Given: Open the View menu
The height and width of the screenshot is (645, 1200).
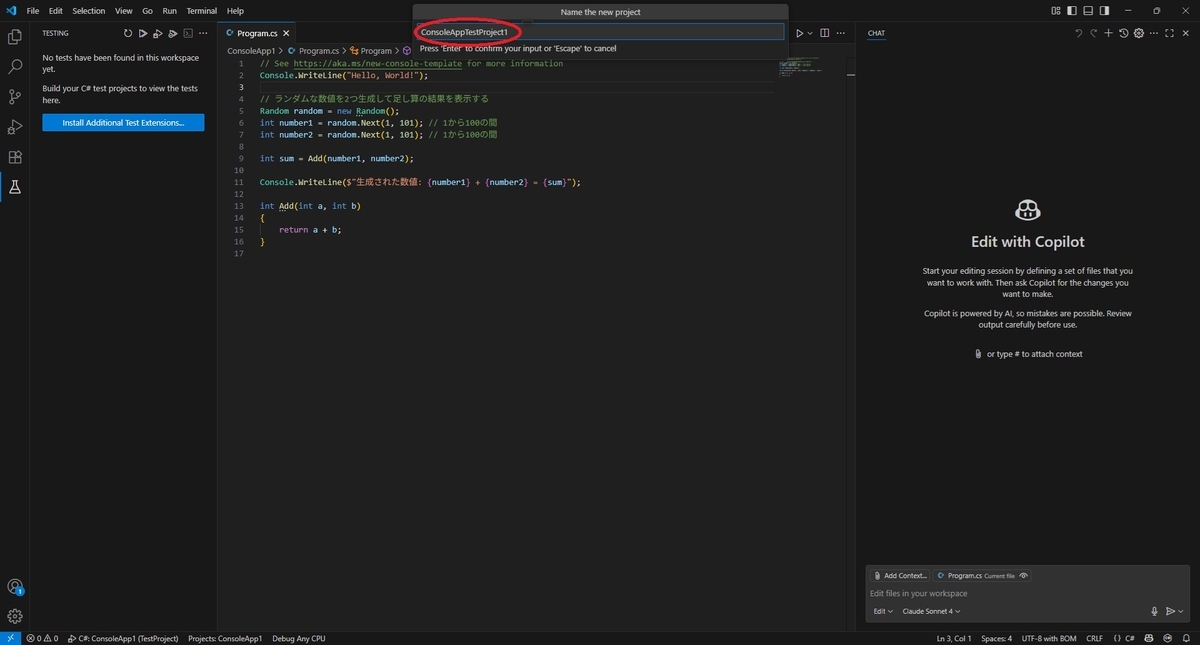Looking at the screenshot, I should (123, 11).
